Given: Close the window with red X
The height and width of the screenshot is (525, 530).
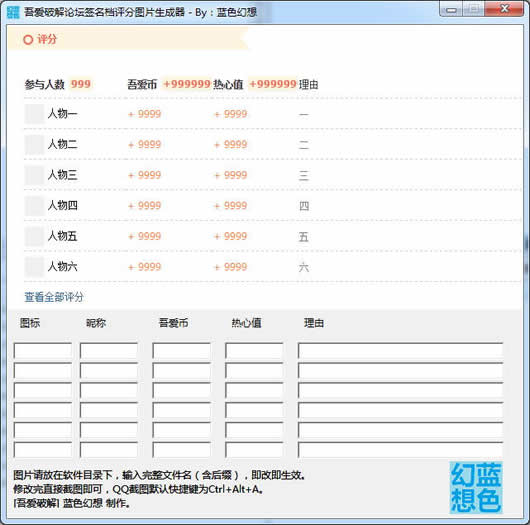Looking at the screenshot, I should click(x=505, y=9).
